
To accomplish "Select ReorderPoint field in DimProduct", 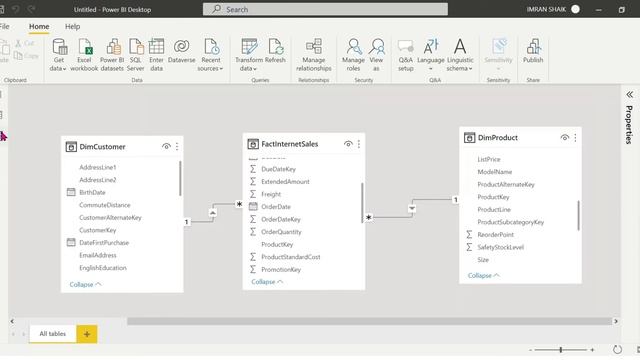I will 496,235.
